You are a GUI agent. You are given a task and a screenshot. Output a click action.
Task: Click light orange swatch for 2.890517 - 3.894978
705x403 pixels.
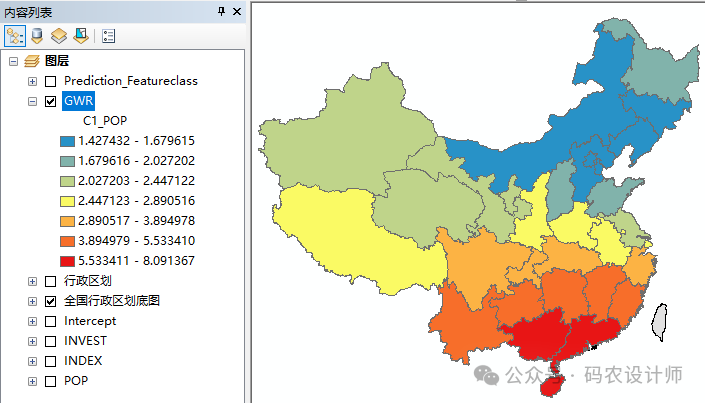coord(67,221)
